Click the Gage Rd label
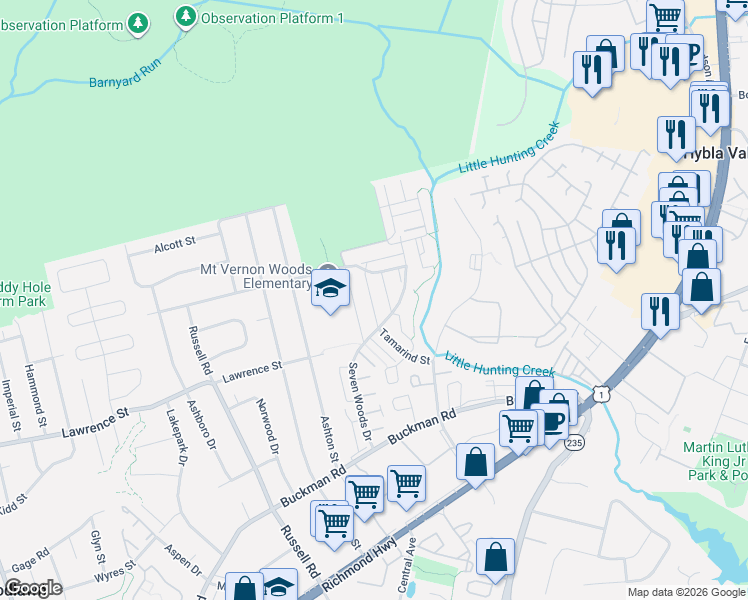The height and width of the screenshot is (600, 748). (x=30, y=560)
